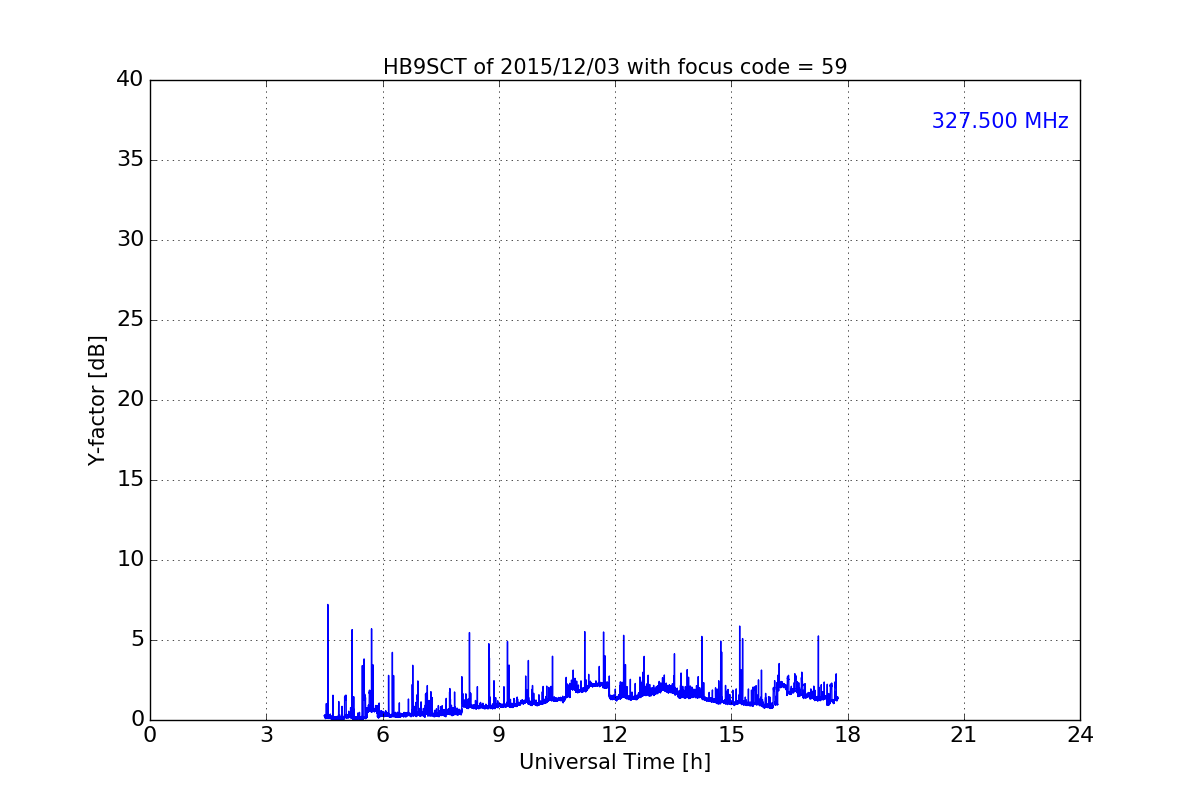1200x800 pixels.
Task: Click y-axis tick label 20
Action: (x=130, y=400)
